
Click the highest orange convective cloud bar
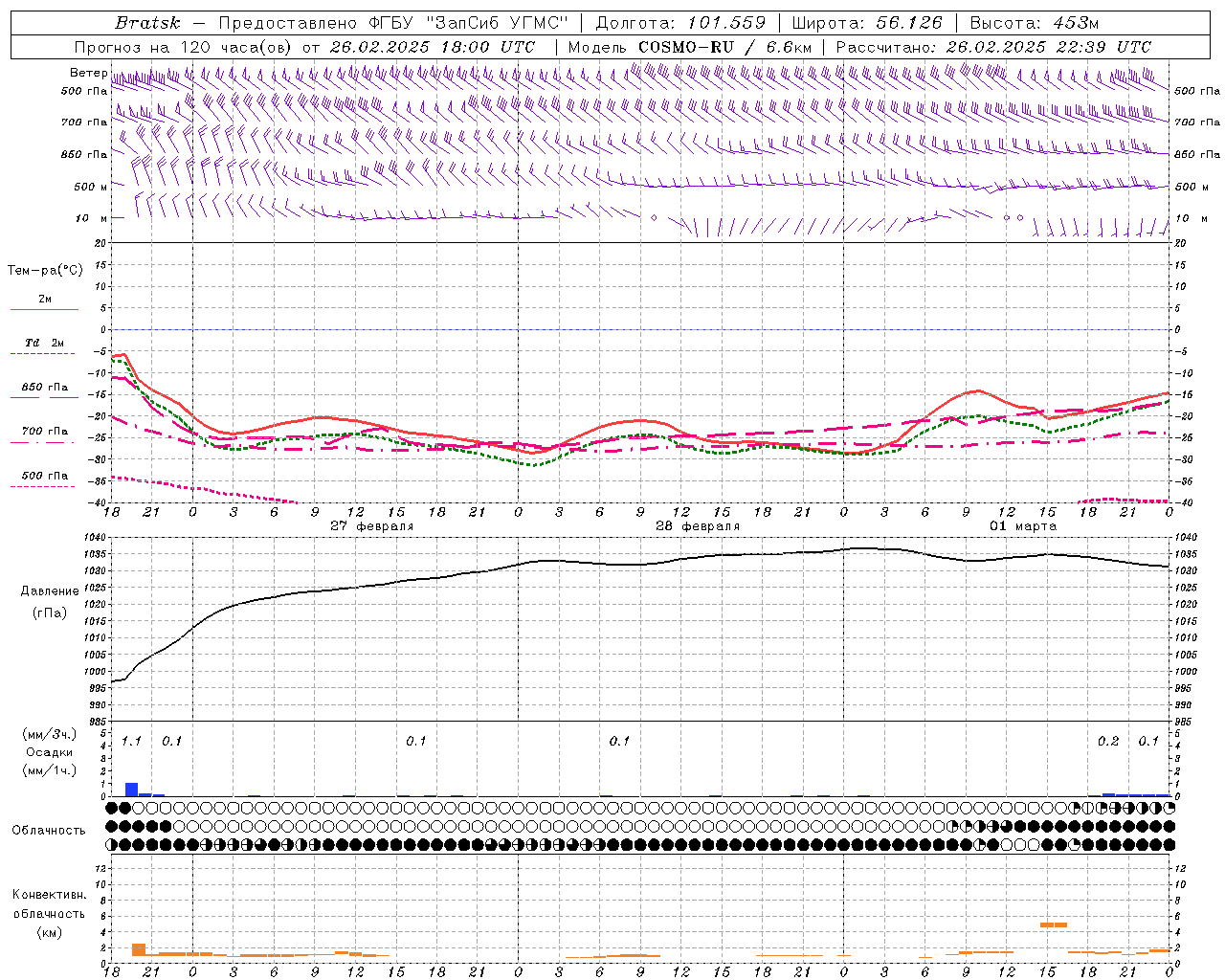pos(1054,924)
